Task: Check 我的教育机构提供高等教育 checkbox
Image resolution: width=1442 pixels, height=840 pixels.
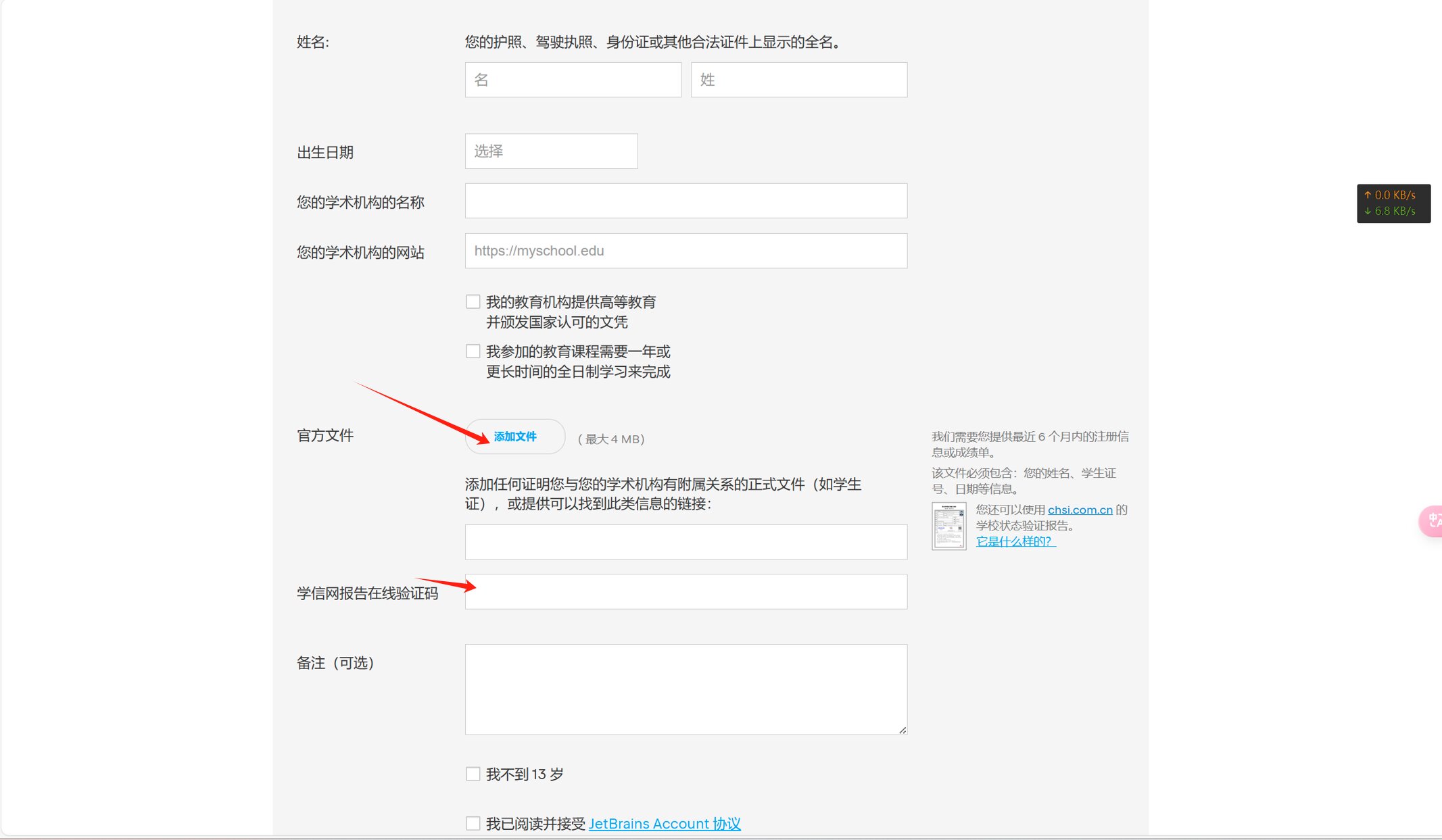Action: (x=473, y=301)
